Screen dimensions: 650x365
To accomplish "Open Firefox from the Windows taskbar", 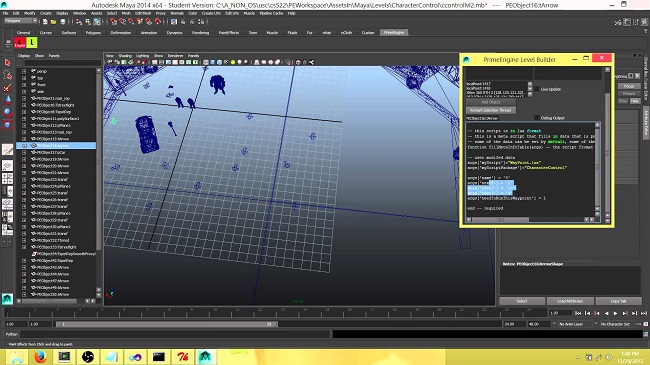I will pos(40,357).
